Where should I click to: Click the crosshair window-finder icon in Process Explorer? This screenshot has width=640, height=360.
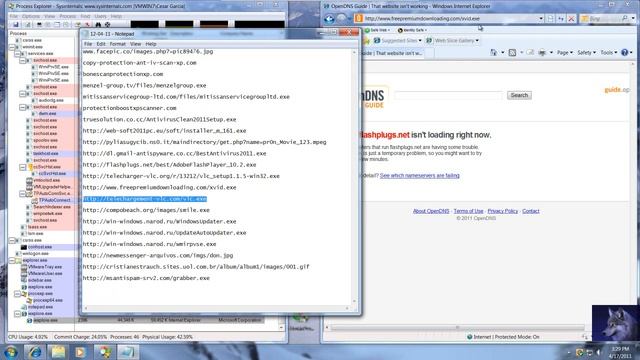pos(108,24)
